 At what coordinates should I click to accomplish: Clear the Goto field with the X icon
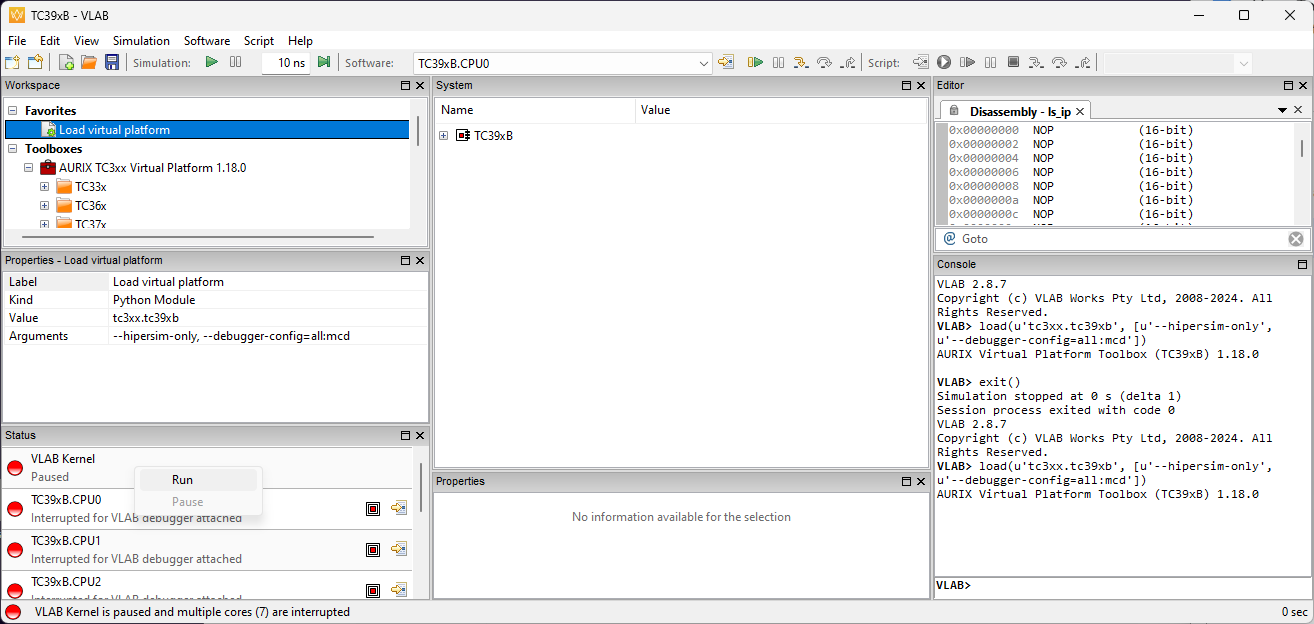[x=1296, y=239]
